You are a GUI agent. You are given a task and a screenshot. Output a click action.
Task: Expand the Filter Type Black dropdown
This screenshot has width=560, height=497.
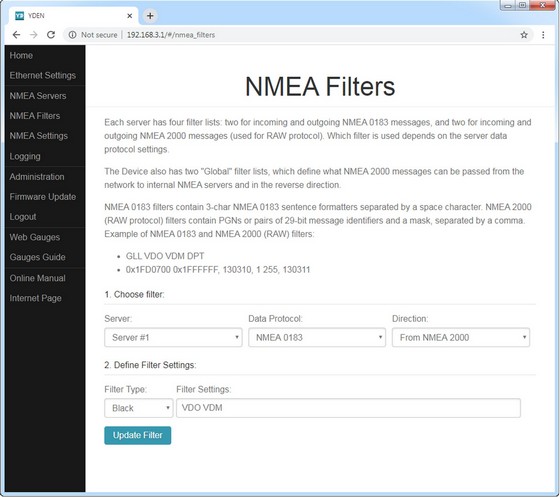[x=139, y=408]
